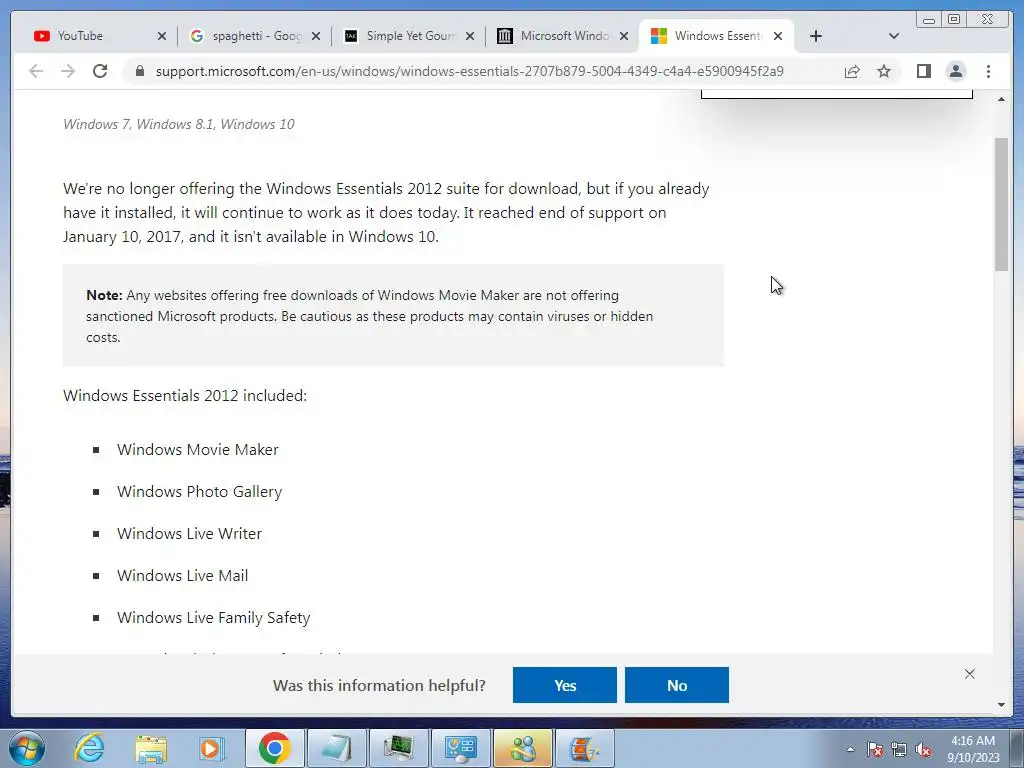1024x768 pixels.
Task: View site information via lock icon
Action: pos(139,71)
